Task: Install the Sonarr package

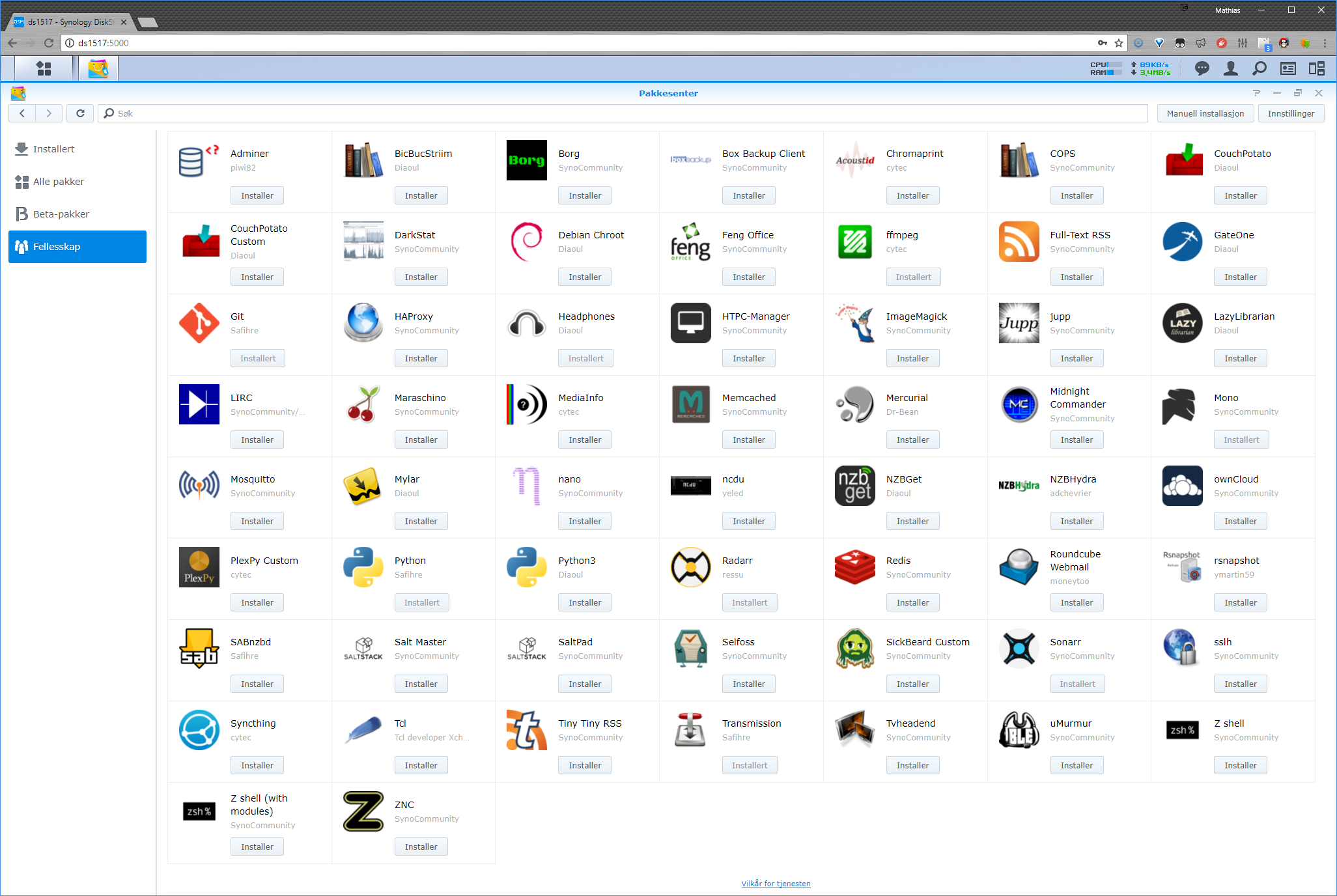Action: [1077, 684]
